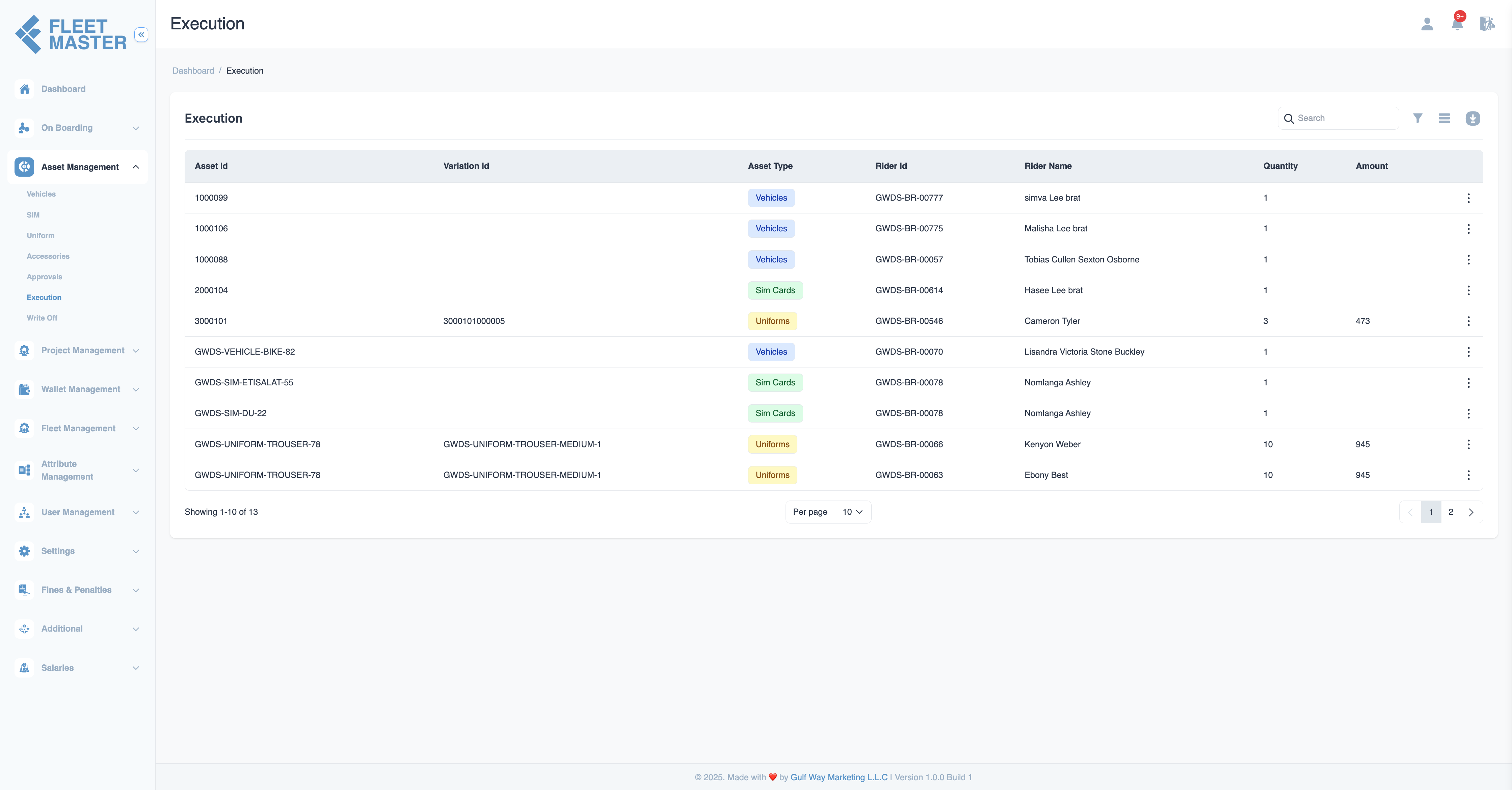Click the logout icon in the header
This screenshot has height=790, width=1512.
(1487, 24)
